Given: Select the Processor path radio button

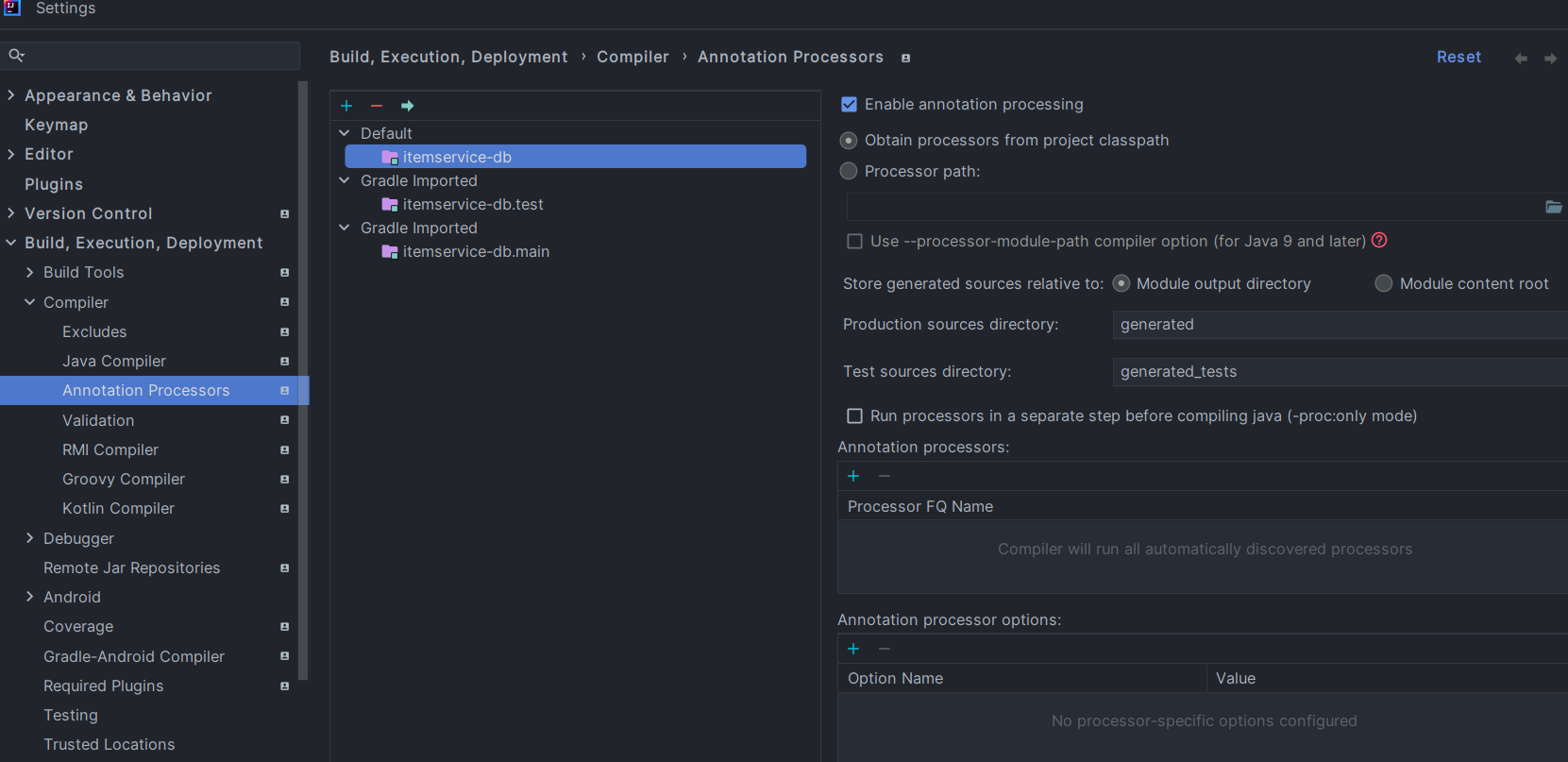Looking at the screenshot, I should tap(849, 171).
